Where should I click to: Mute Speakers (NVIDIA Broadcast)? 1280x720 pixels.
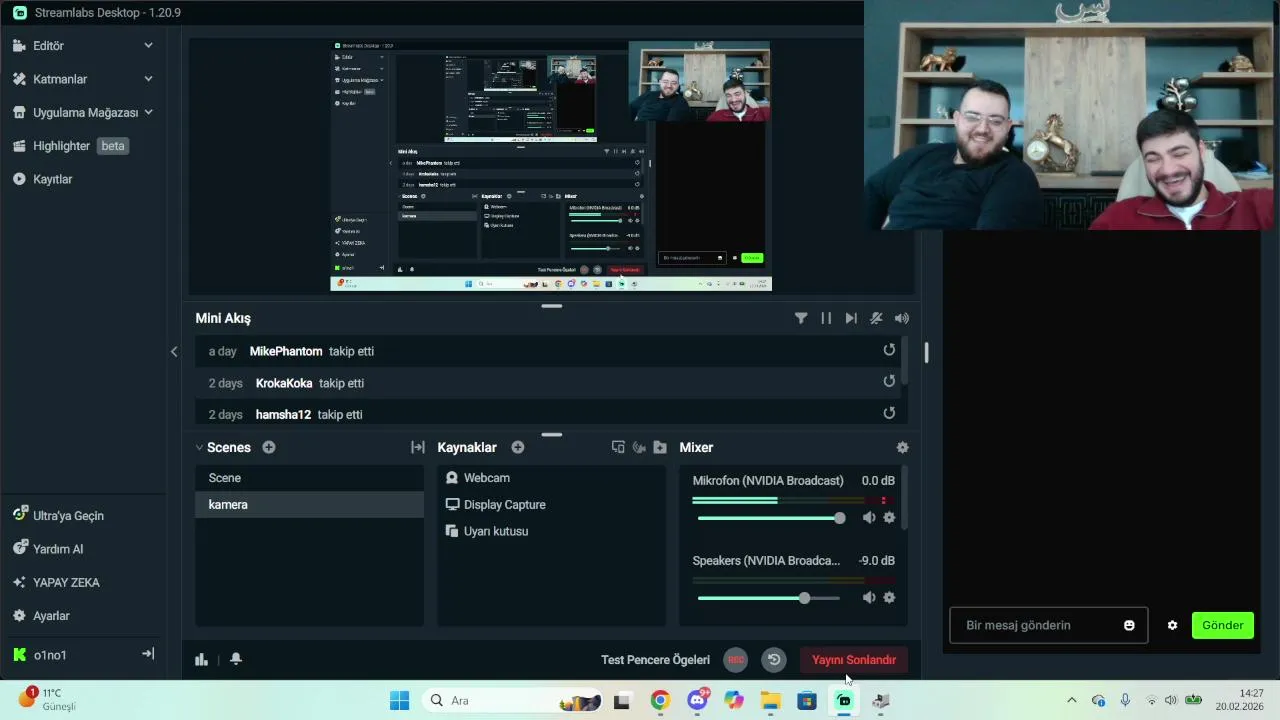pyautogui.click(x=868, y=597)
